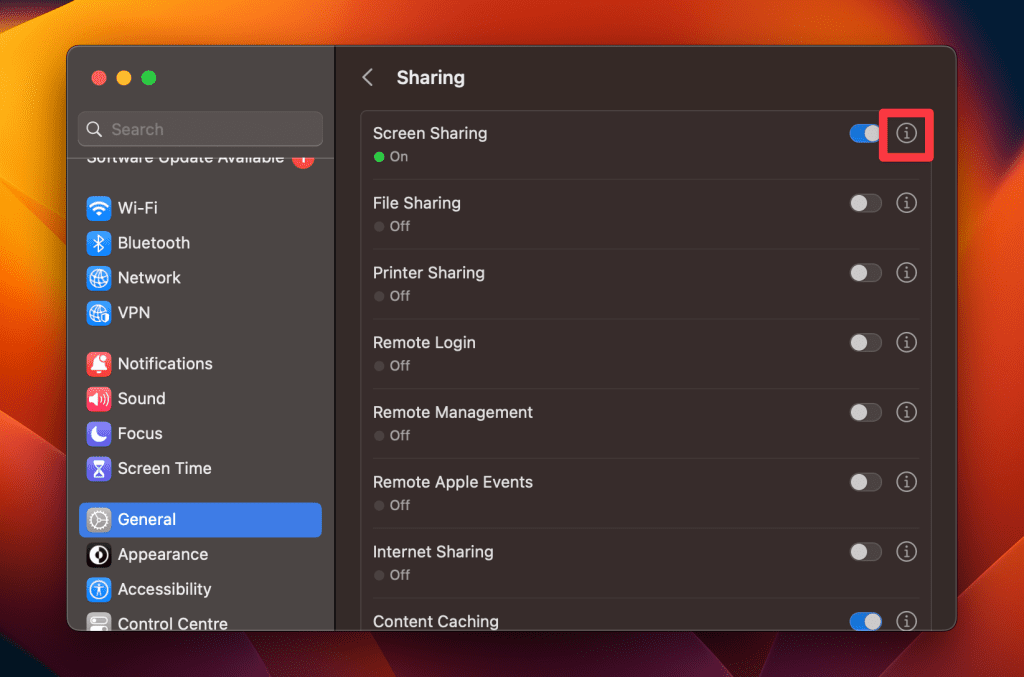Click the Wi-Fi icon in sidebar
Image resolution: width=1024 pixels, height=677 pixels.
click(x=99, y=208)
